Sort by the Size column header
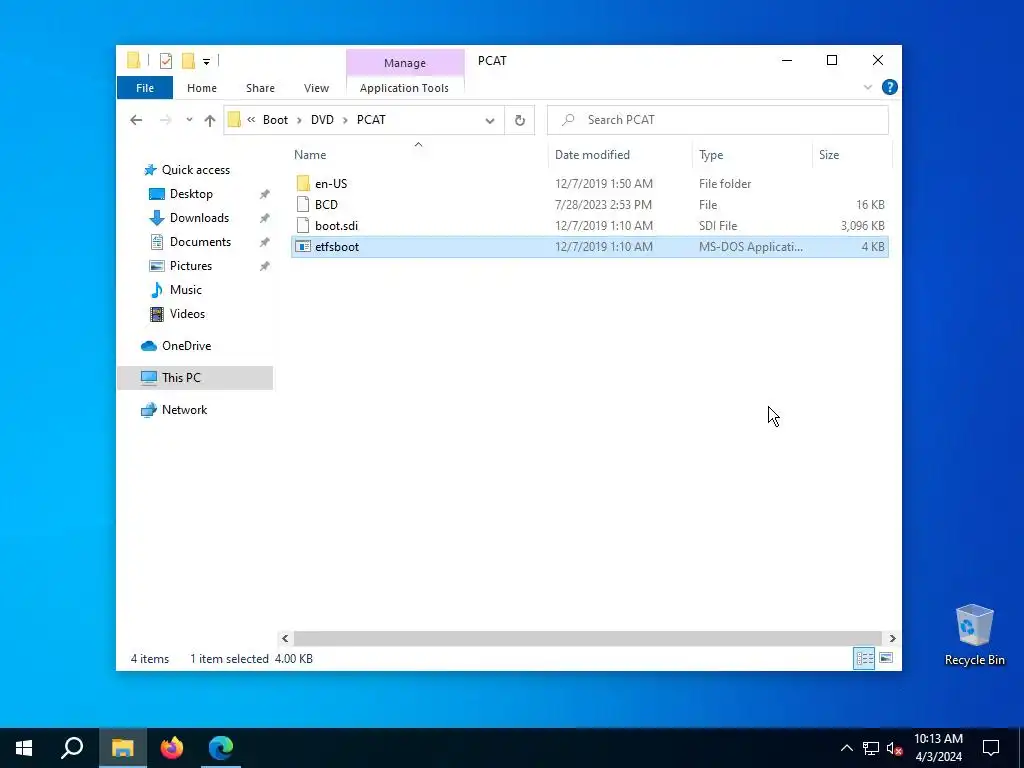The height and width of the screenshot is (768, 1024). pyautogui.click(x=829, y=155)
